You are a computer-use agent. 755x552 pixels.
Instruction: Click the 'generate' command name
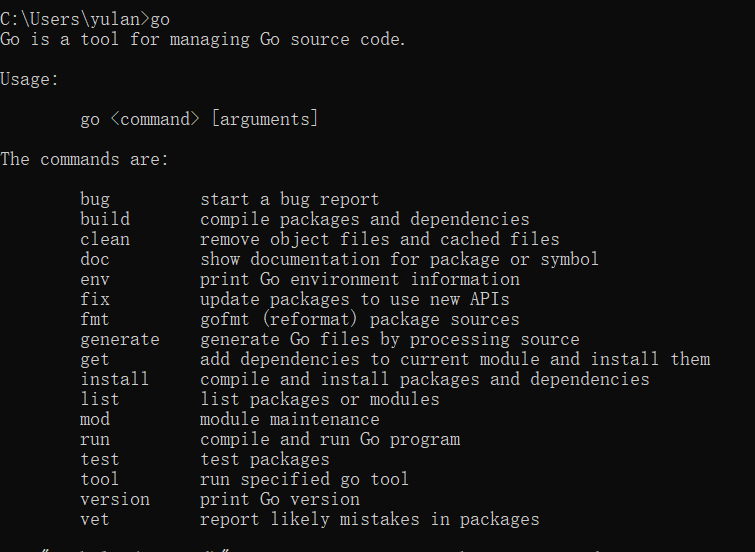[x=120, y=340]
